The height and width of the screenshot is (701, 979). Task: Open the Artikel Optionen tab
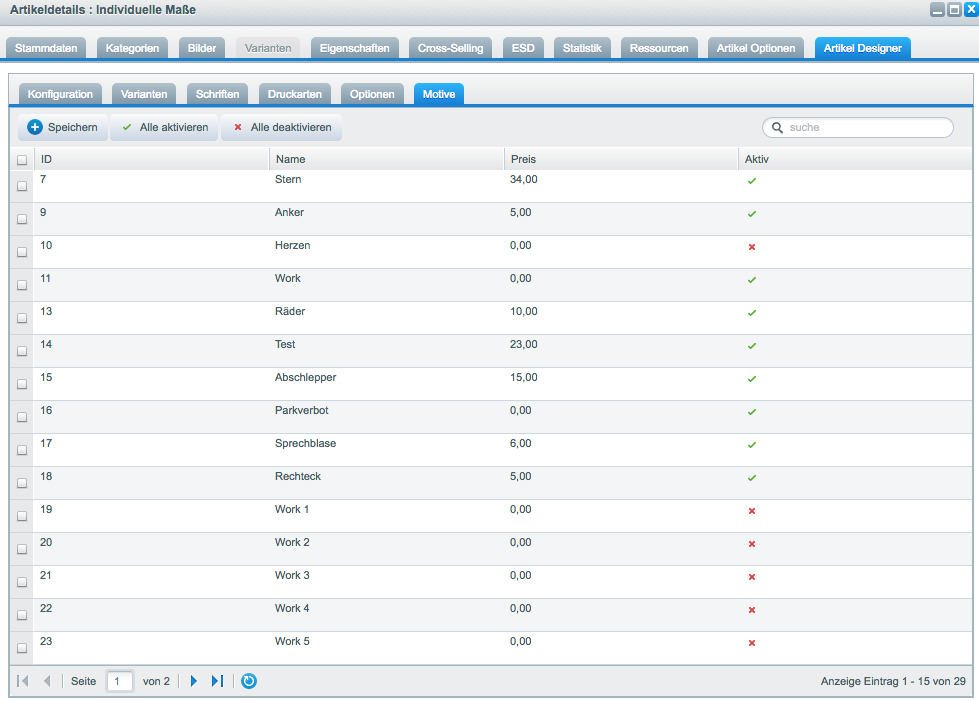click(756, 48)
